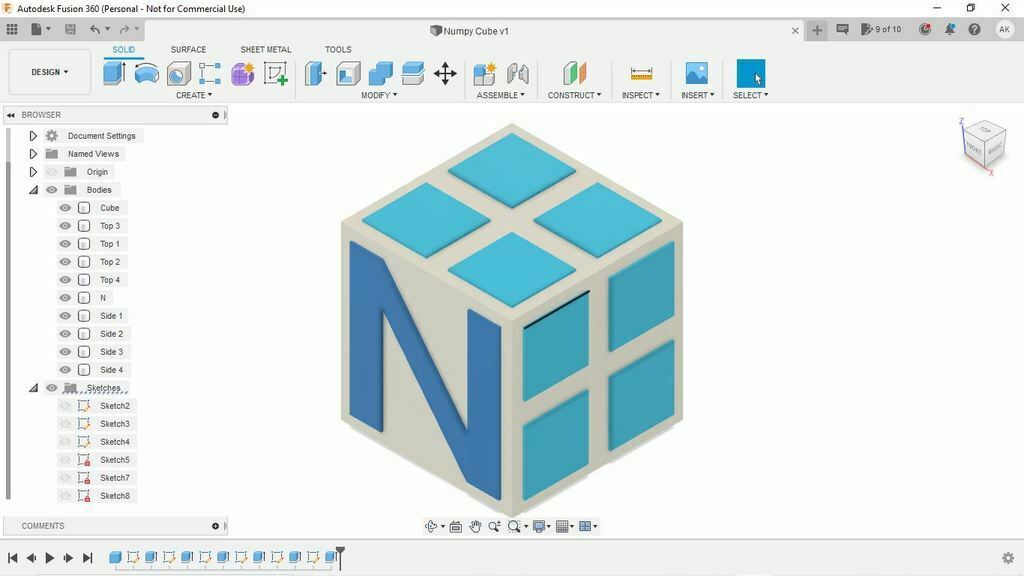Image resolution: width=1024 pixels, height=576 pixels.
Task: Select the Shell tool icon
Action: tap(348, 74)
